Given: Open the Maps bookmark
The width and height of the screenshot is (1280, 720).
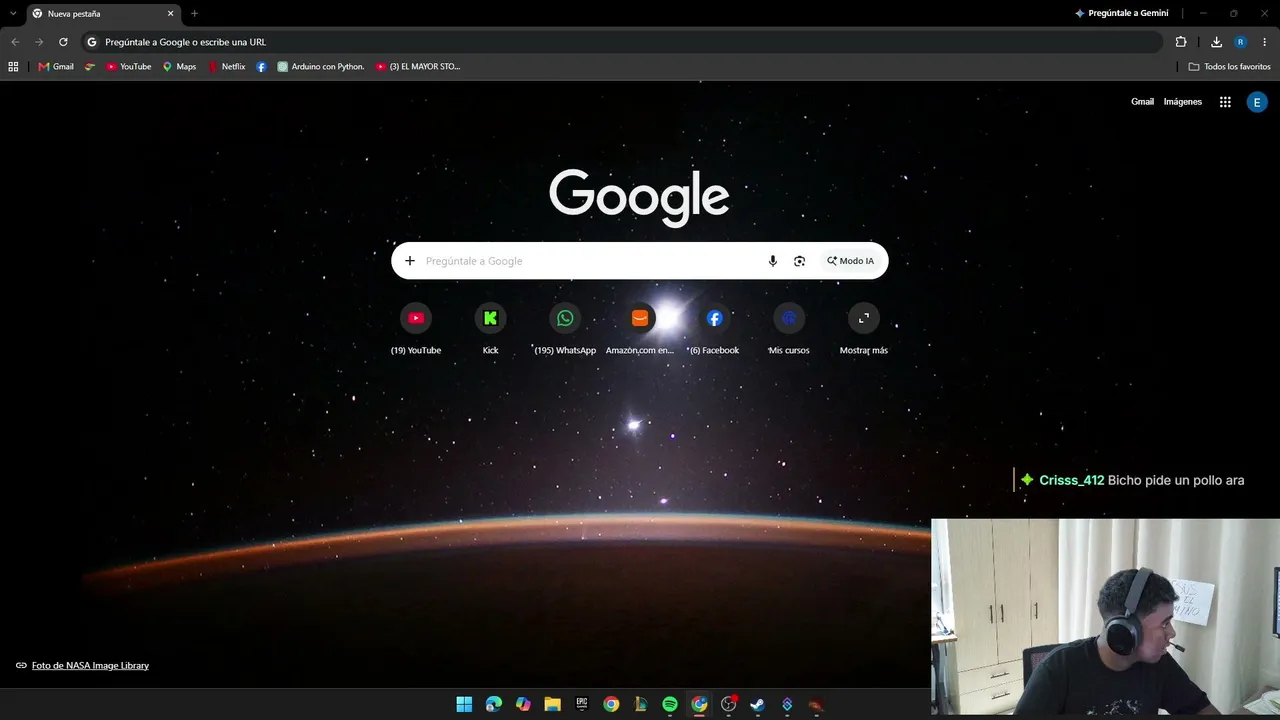Looking at the screenshot, I should [180, 67].
